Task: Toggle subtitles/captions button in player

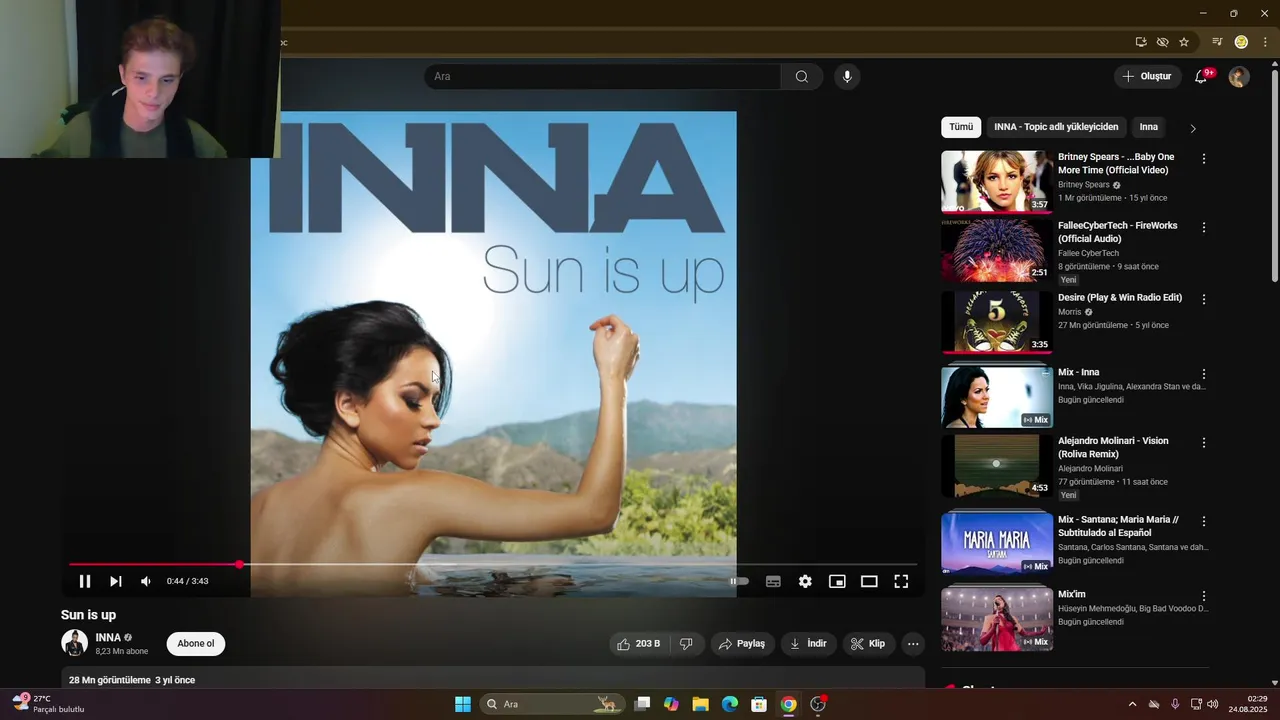Action: (773, 581)
